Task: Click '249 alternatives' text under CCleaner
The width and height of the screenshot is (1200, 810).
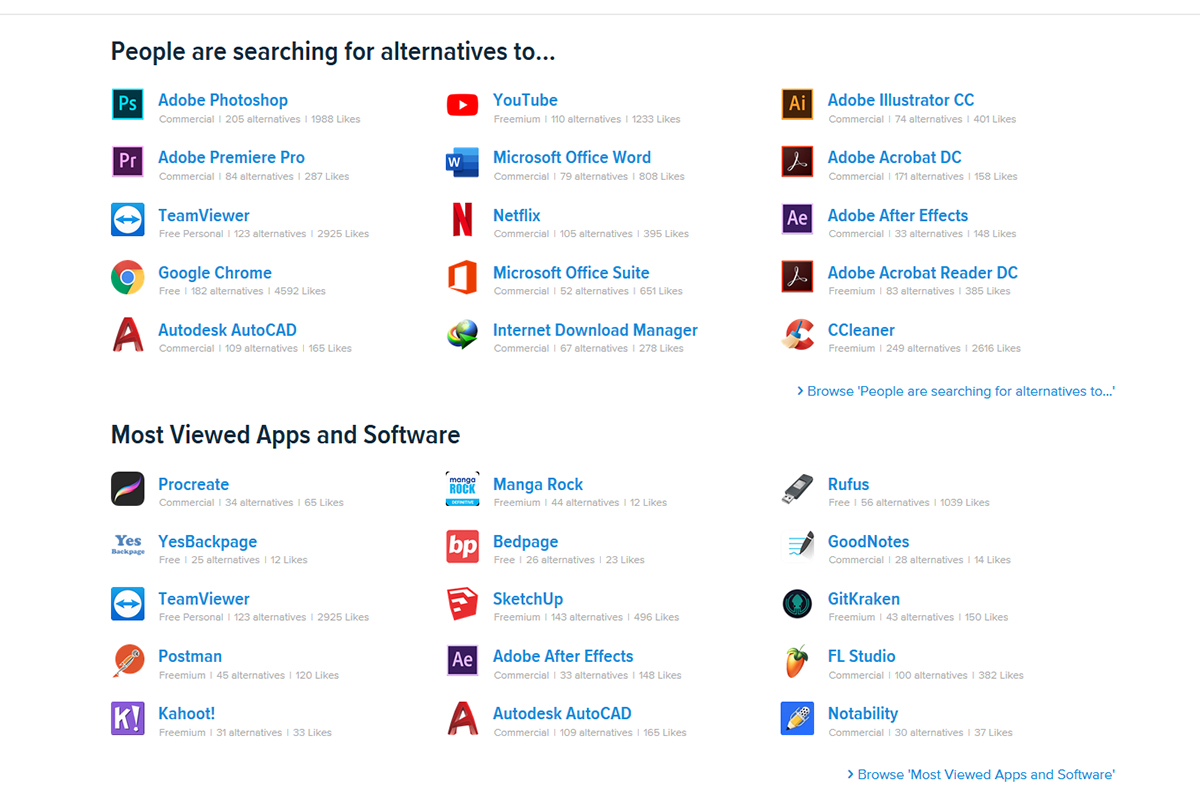Action: 923,349
